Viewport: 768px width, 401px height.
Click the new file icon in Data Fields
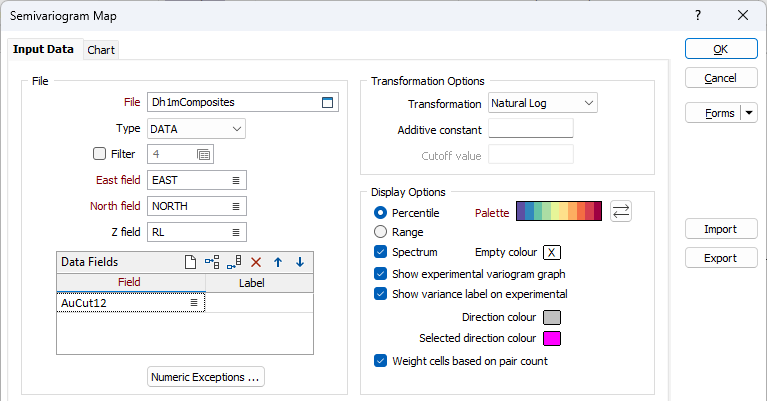pos(190,262)
